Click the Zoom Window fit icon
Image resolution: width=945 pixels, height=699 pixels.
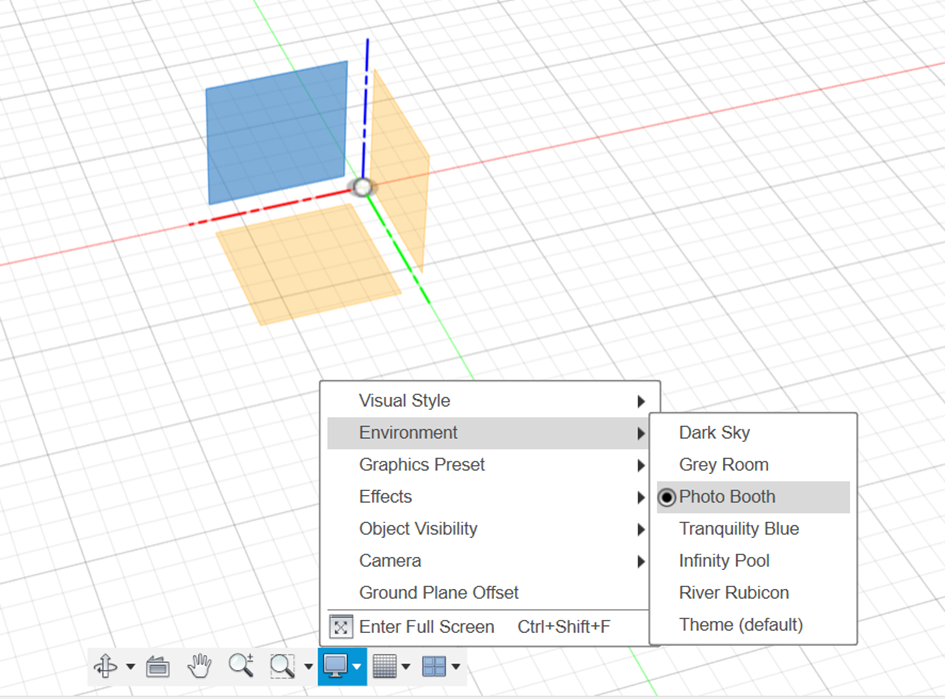(282, 666)
